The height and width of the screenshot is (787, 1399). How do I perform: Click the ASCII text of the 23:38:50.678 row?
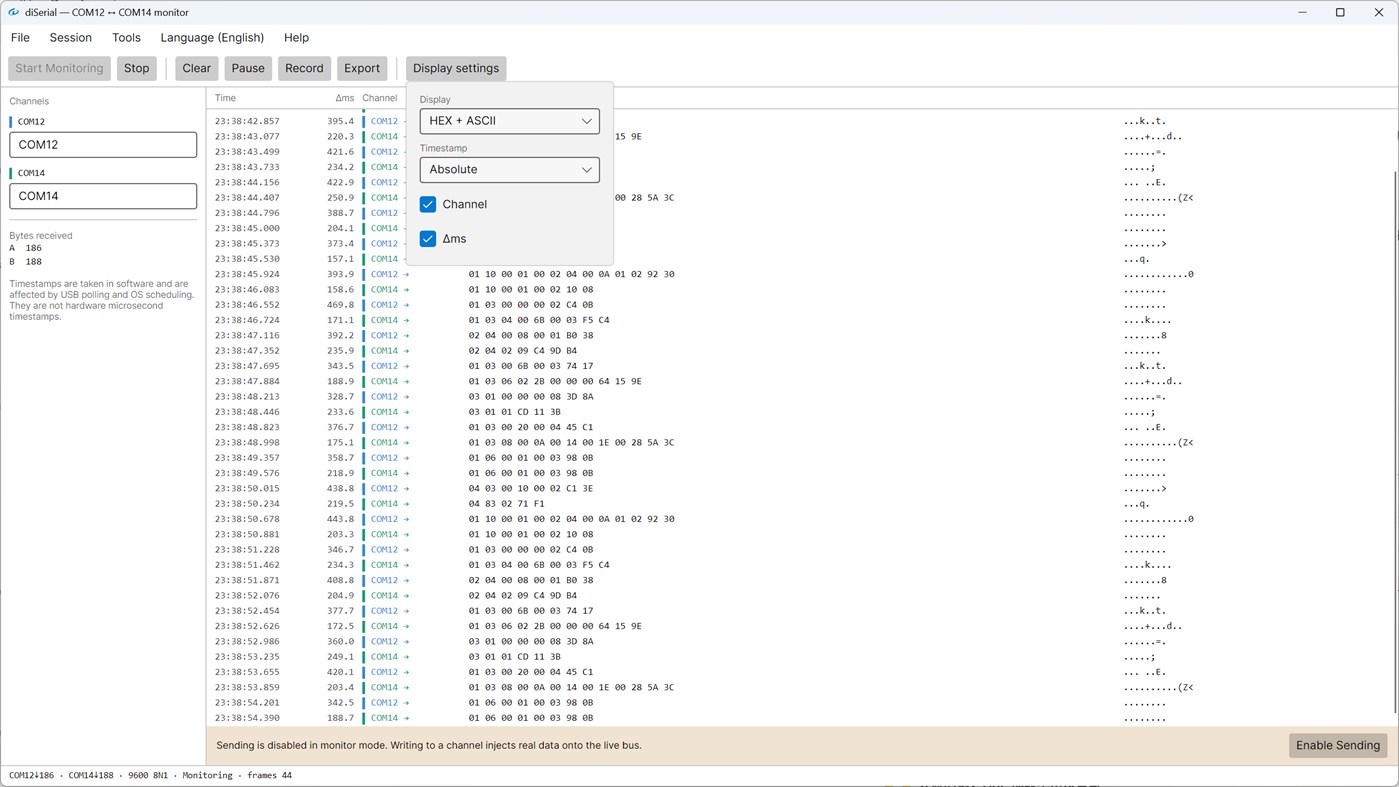[x=1158, y=519]
